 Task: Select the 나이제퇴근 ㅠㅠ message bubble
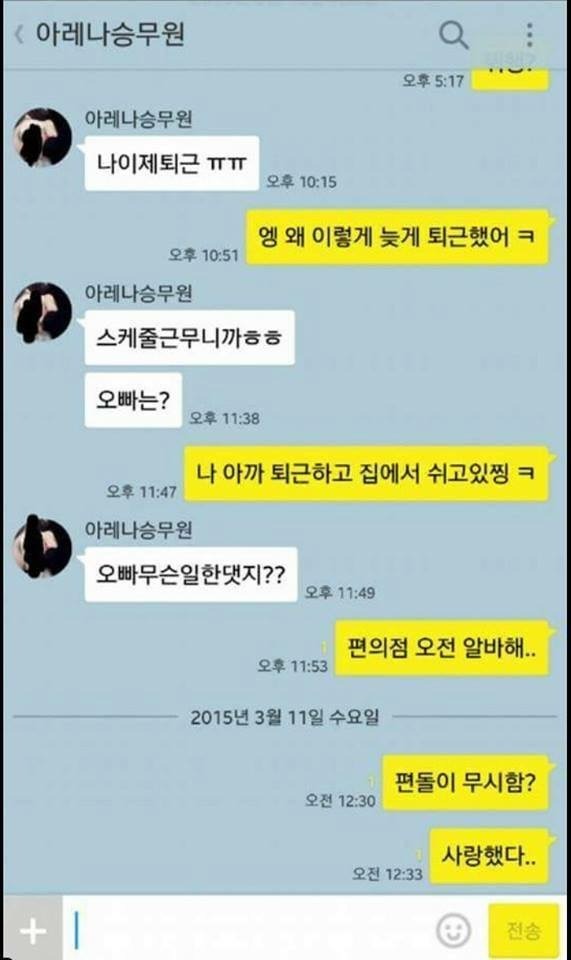point(171,163)
